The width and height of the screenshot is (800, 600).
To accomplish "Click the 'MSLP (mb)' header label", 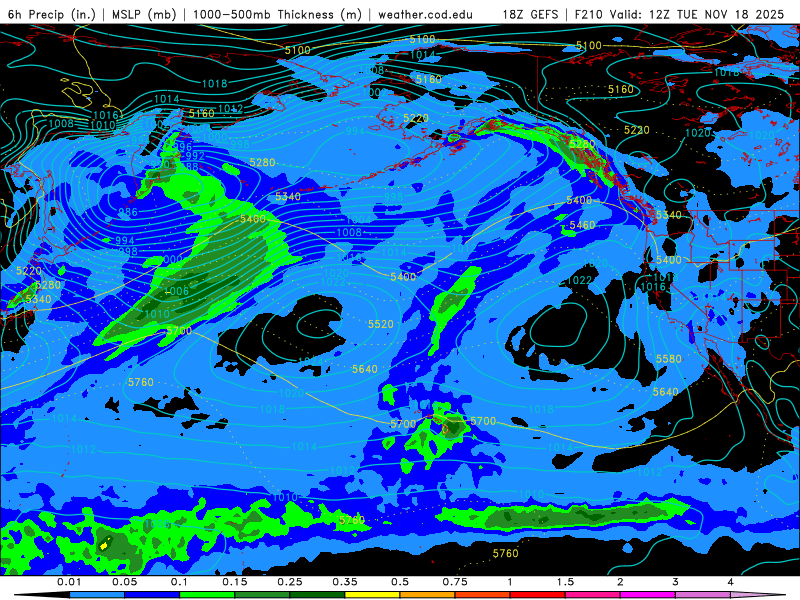I will [x=144, y=14].
